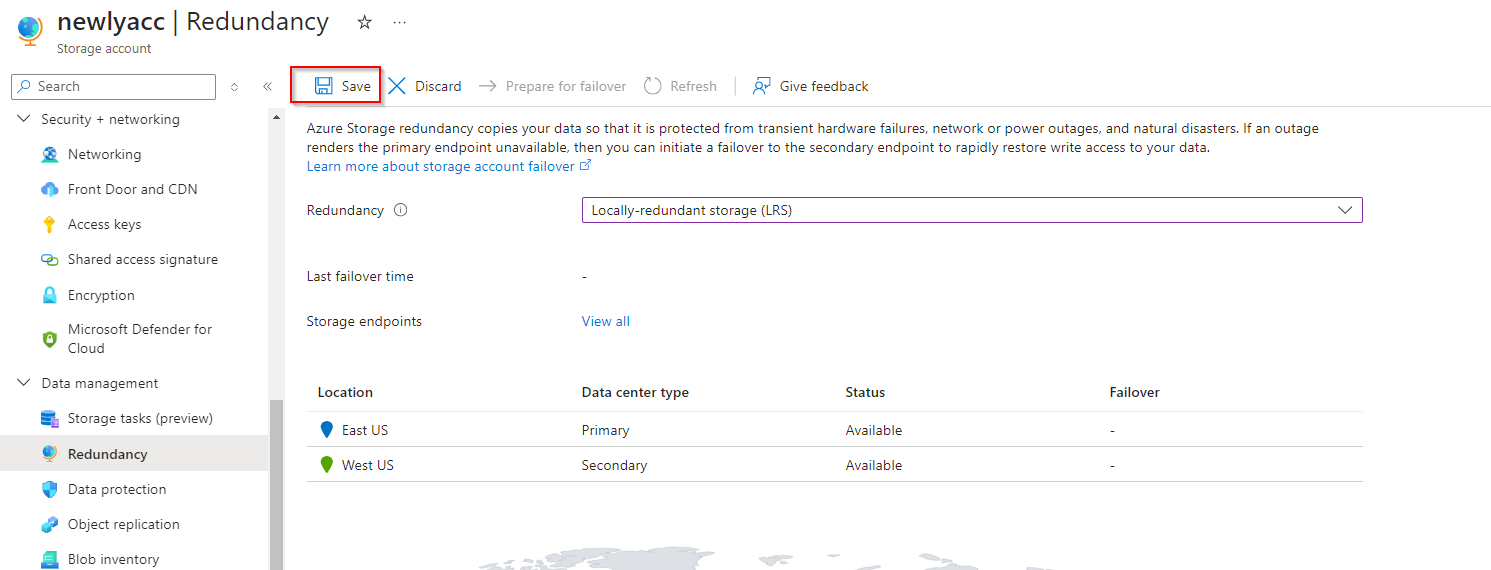Open the more options ellipsis menu
This screenshot has width=1491, height=570.
point(400,22)
